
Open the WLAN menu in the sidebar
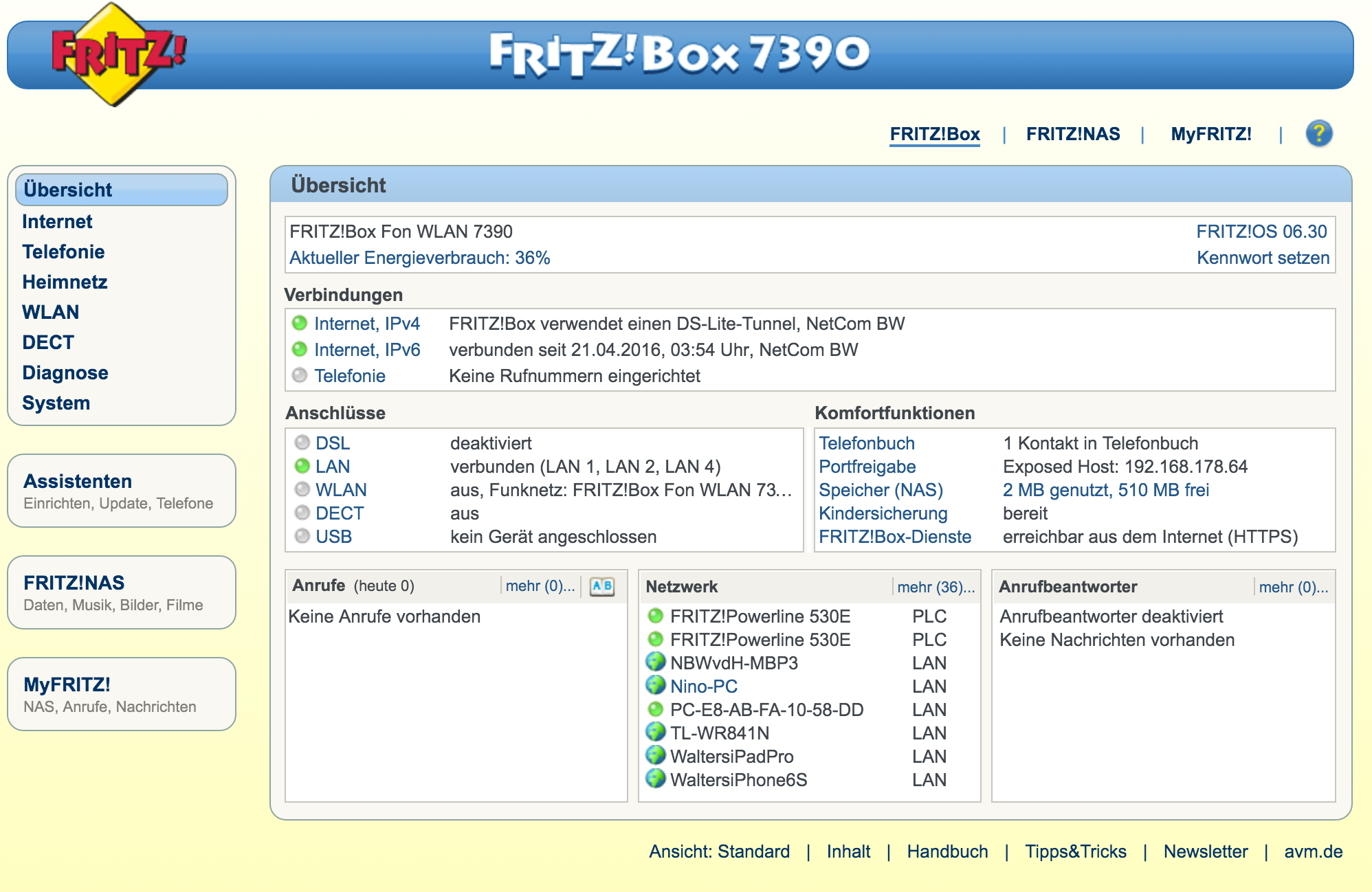point(50,312)
